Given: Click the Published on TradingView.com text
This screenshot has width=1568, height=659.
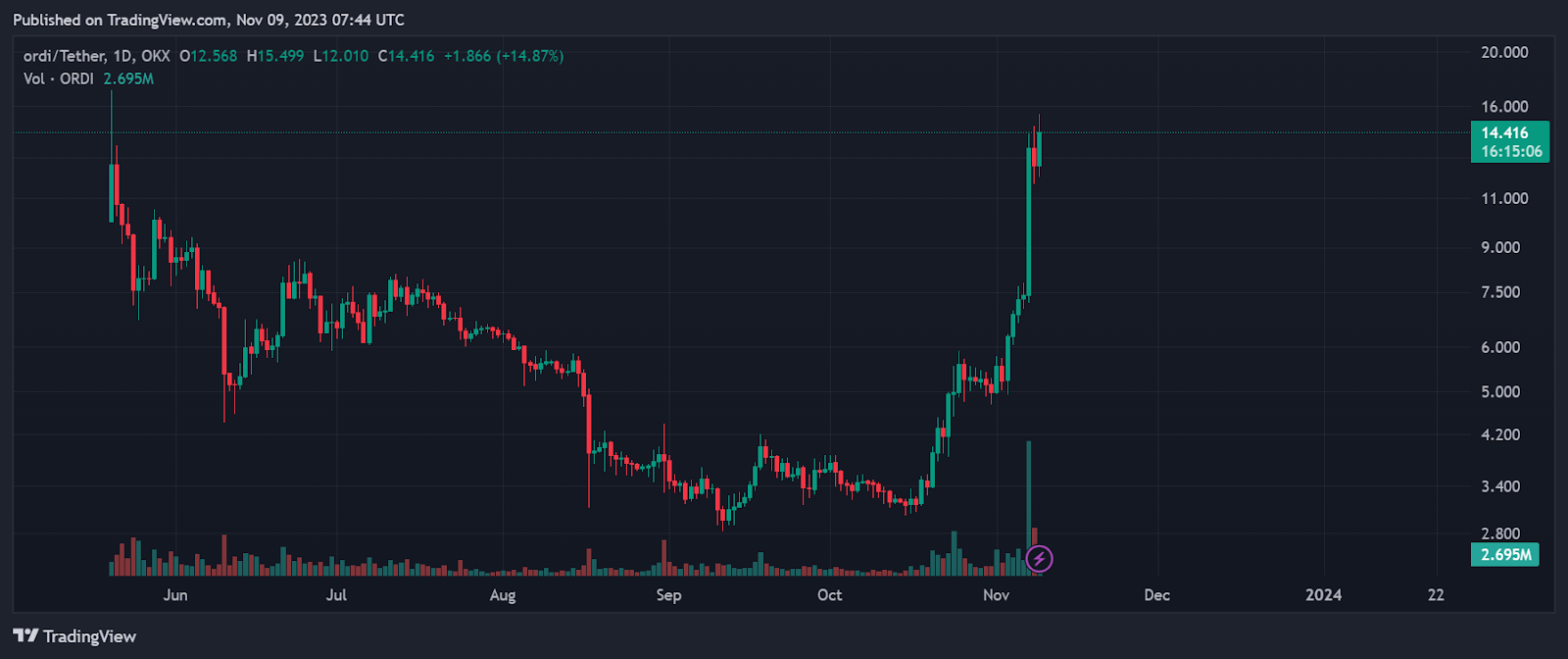Looking at the screenshot, I should tap(208, 20).
